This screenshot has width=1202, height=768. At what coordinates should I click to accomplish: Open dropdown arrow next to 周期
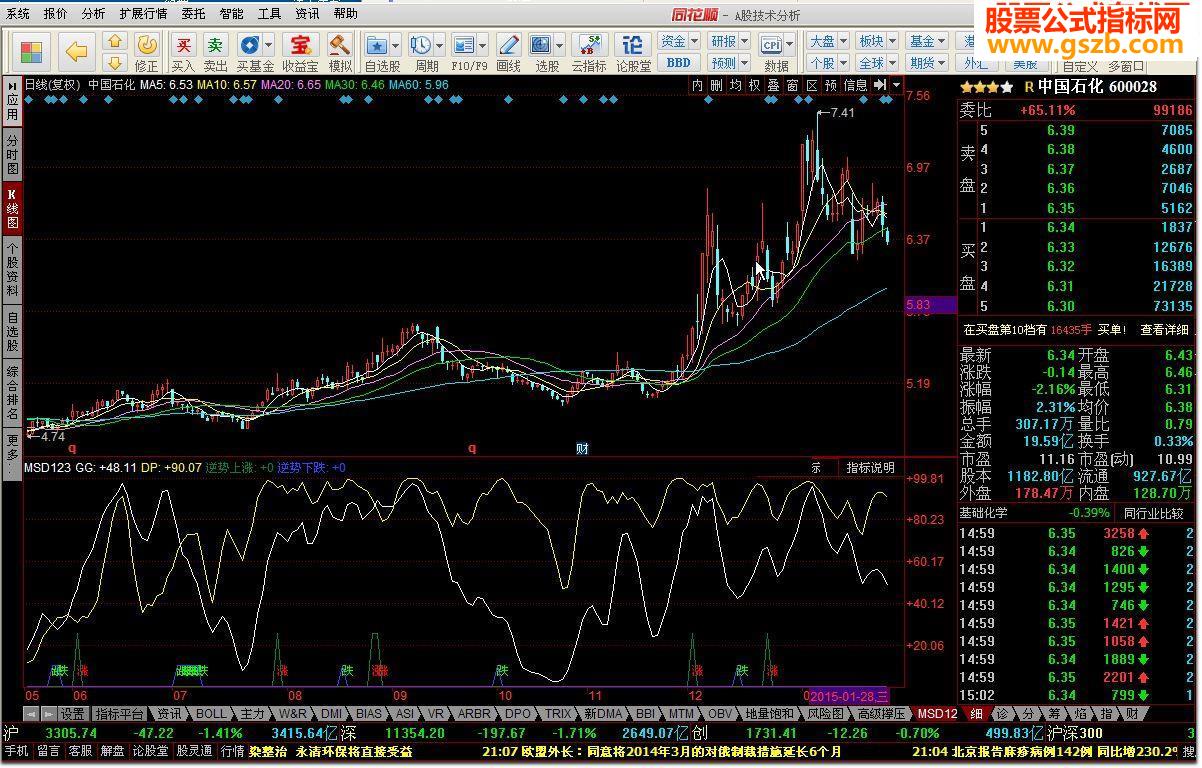coord(440,45)
